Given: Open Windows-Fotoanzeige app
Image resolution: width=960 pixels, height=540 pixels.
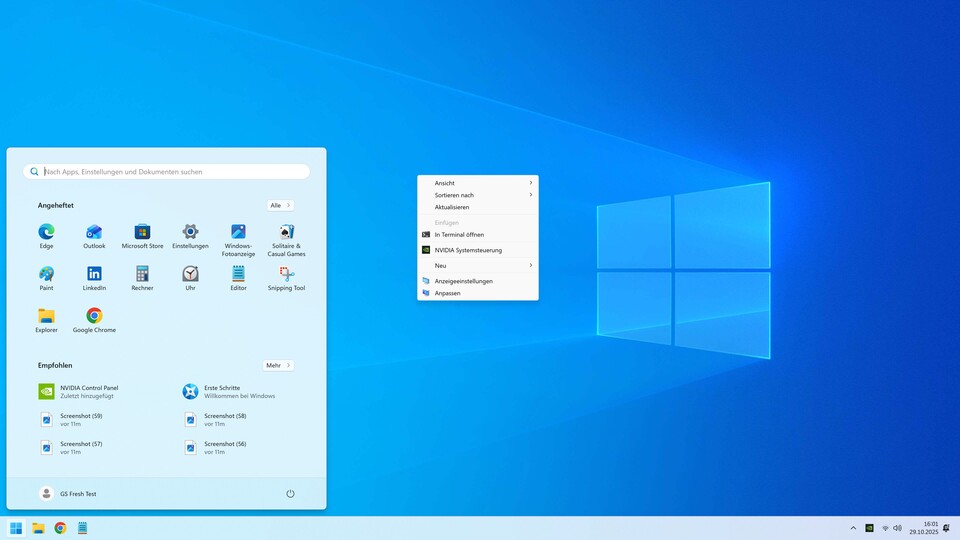Looking at the screenshot, I should click(x=238, y=239).
